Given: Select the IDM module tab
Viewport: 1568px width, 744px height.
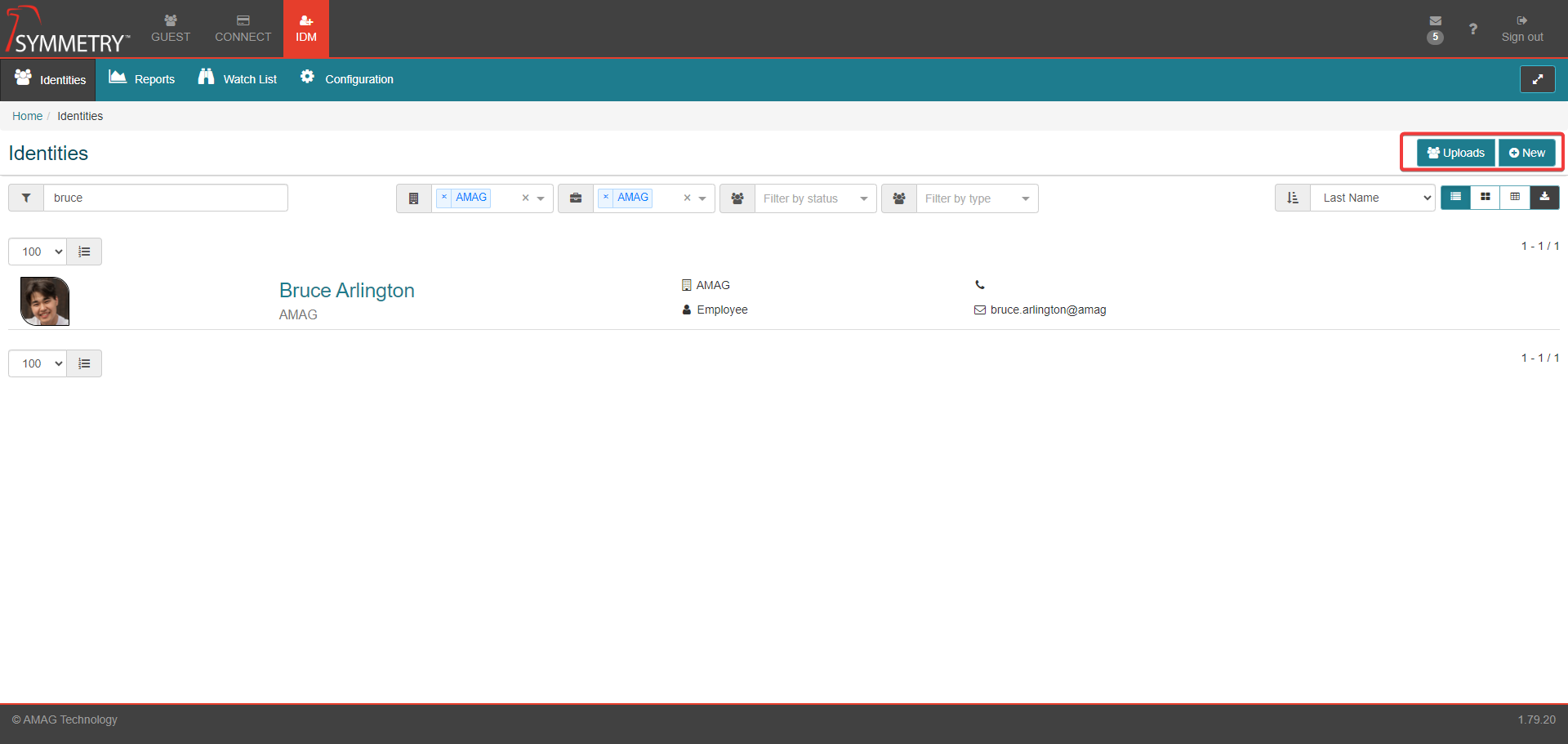Looking at the screenshot, I should (x=306, y=29).
